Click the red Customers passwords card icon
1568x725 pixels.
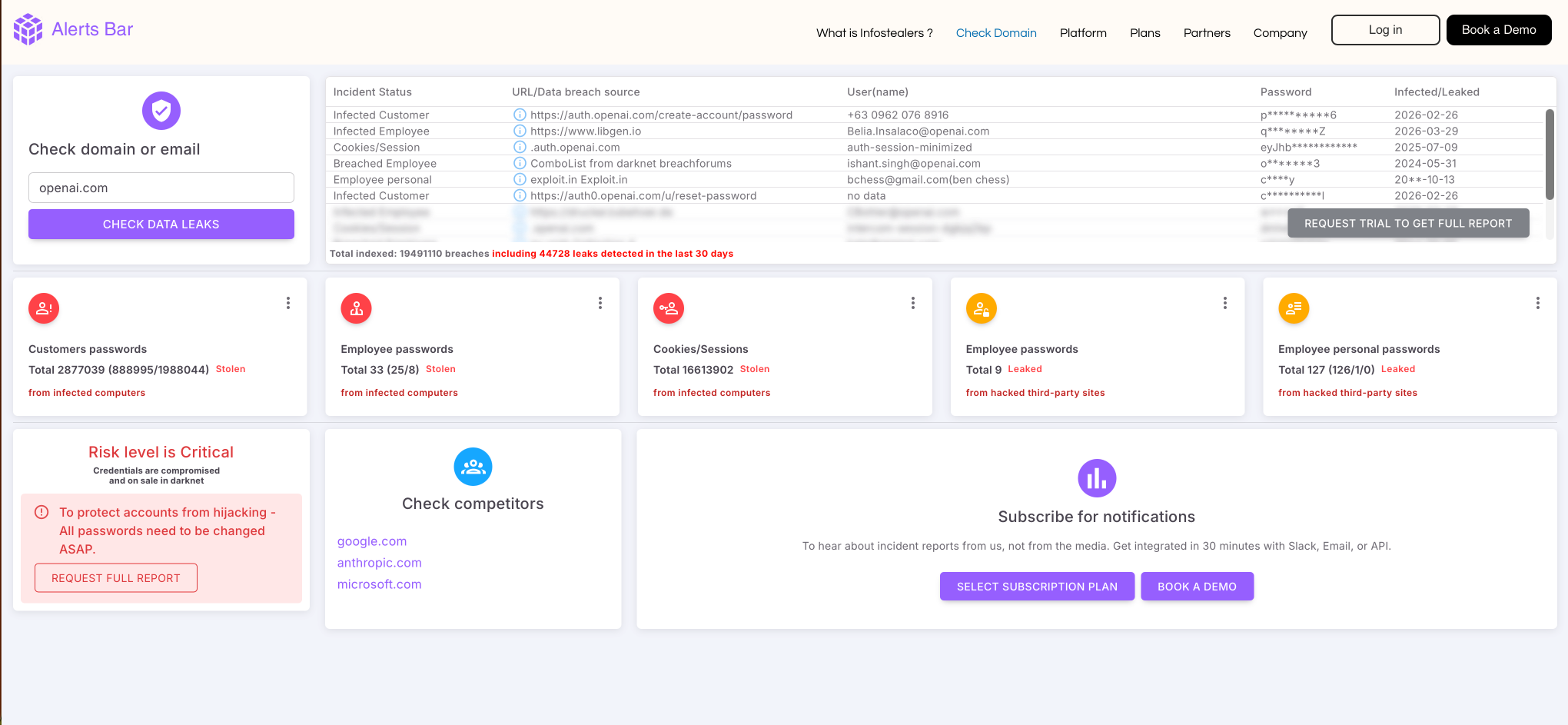[44, 308]
